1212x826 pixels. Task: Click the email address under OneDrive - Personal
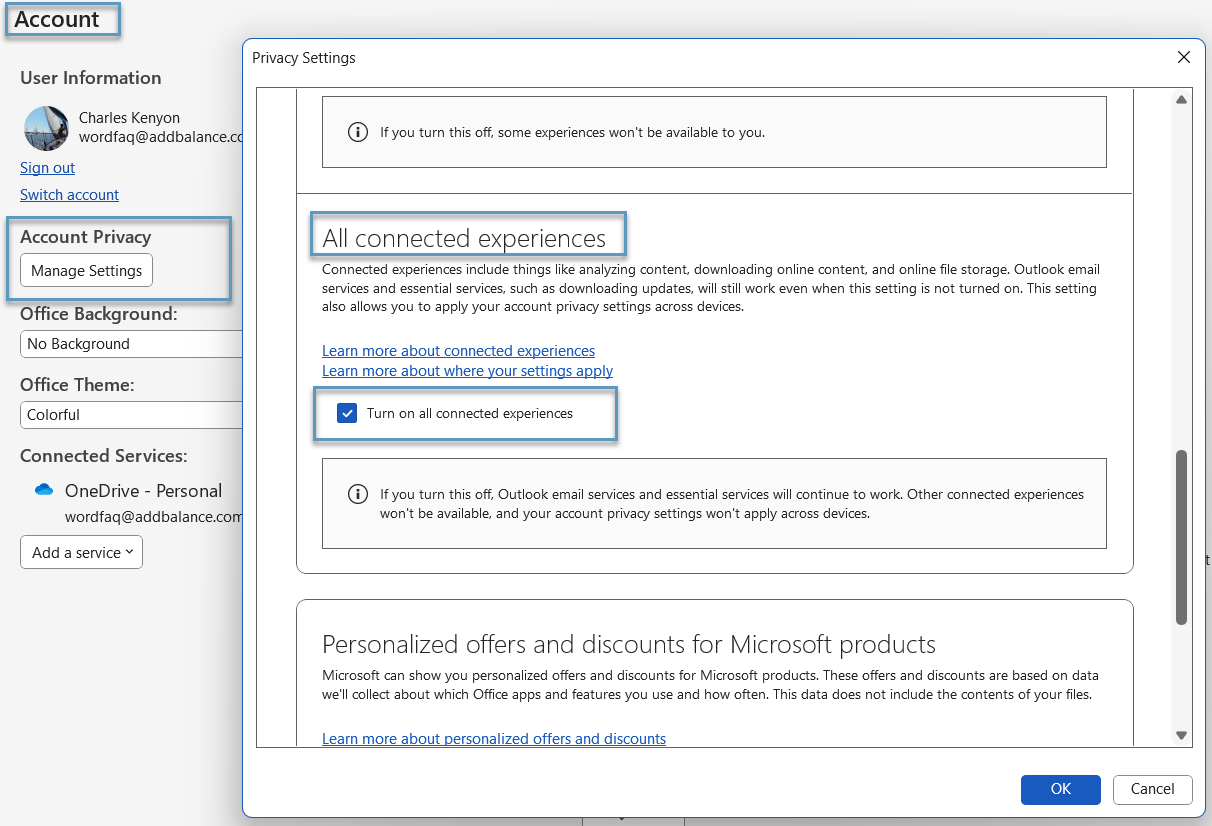point(154,517)
